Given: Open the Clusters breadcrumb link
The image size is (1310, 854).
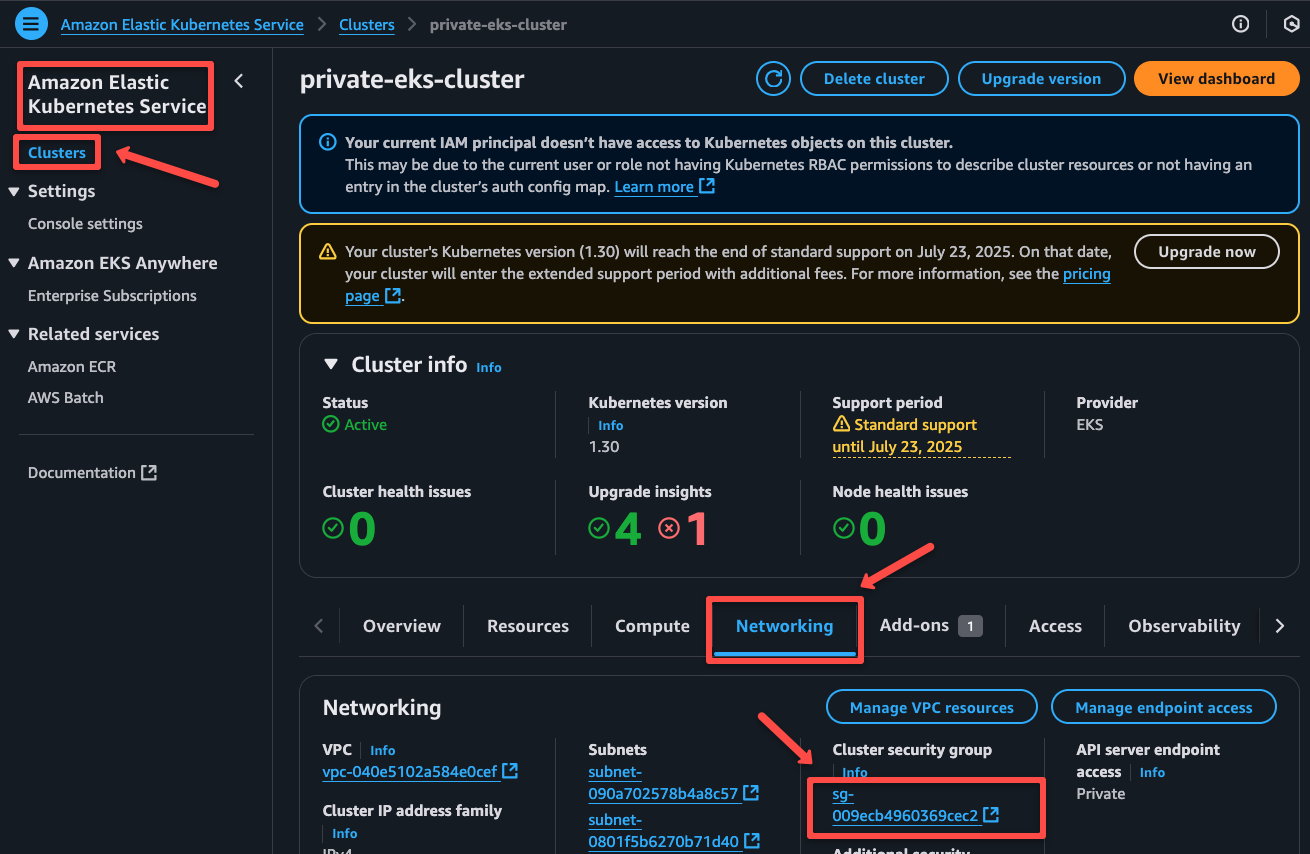Looking at the screenshot, I should 367,24.
